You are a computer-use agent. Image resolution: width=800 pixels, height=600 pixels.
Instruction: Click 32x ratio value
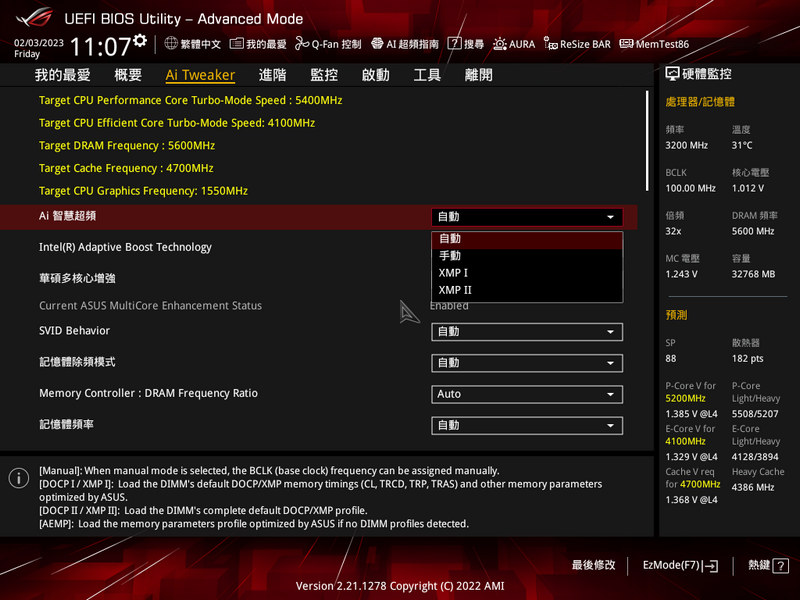point(673,231)
